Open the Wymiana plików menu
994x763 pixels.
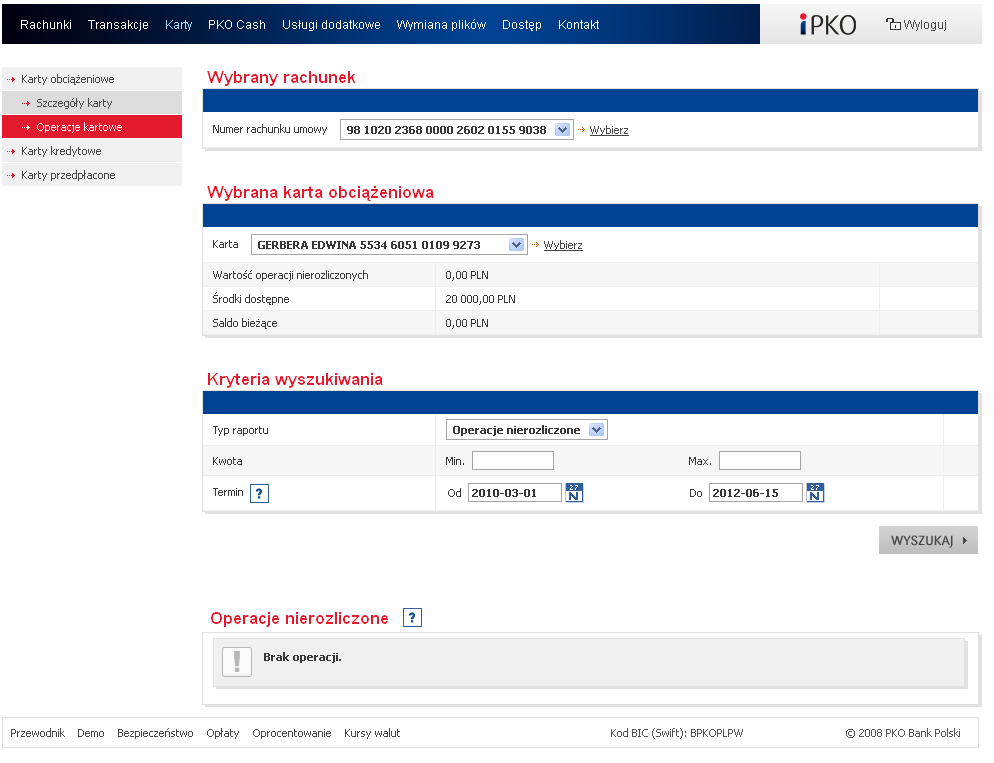tap(441, 25)
